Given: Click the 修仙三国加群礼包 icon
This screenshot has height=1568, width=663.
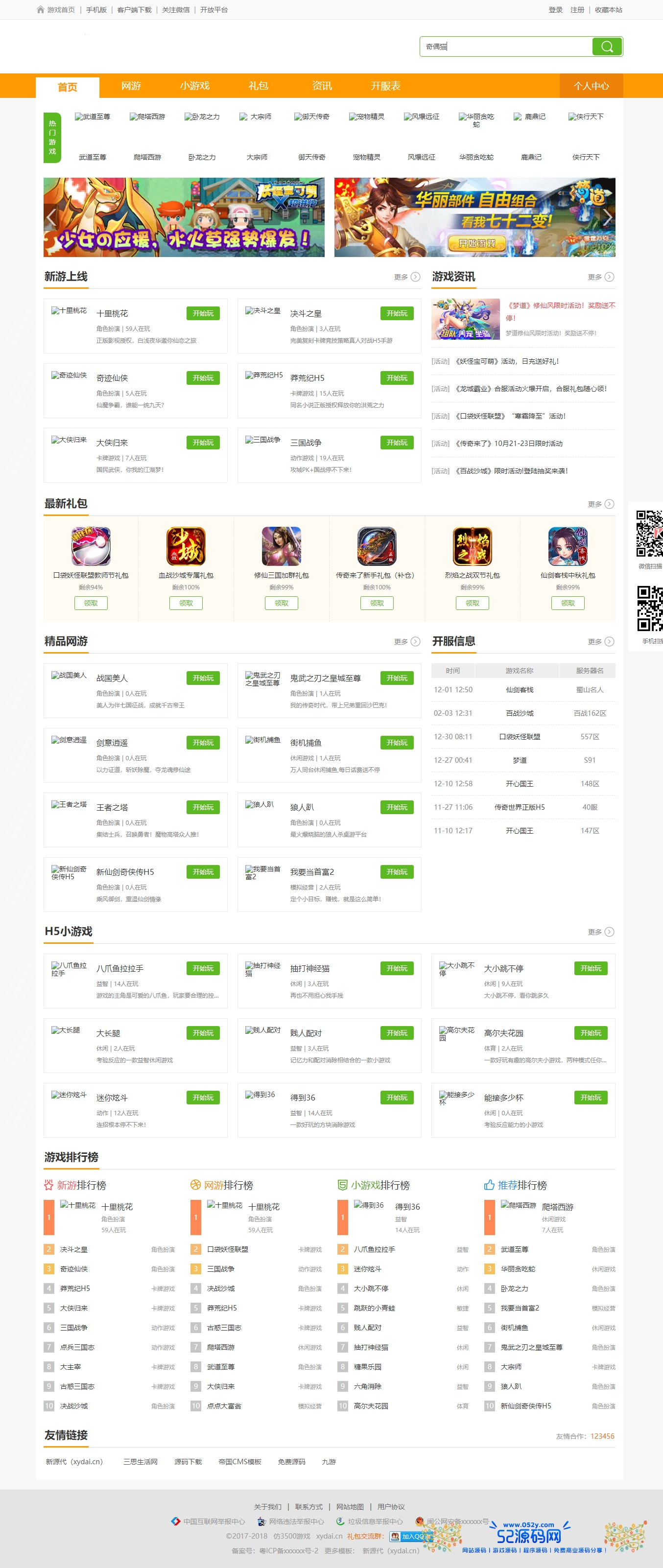Looking at the screenshot, I should coord(281,546).
